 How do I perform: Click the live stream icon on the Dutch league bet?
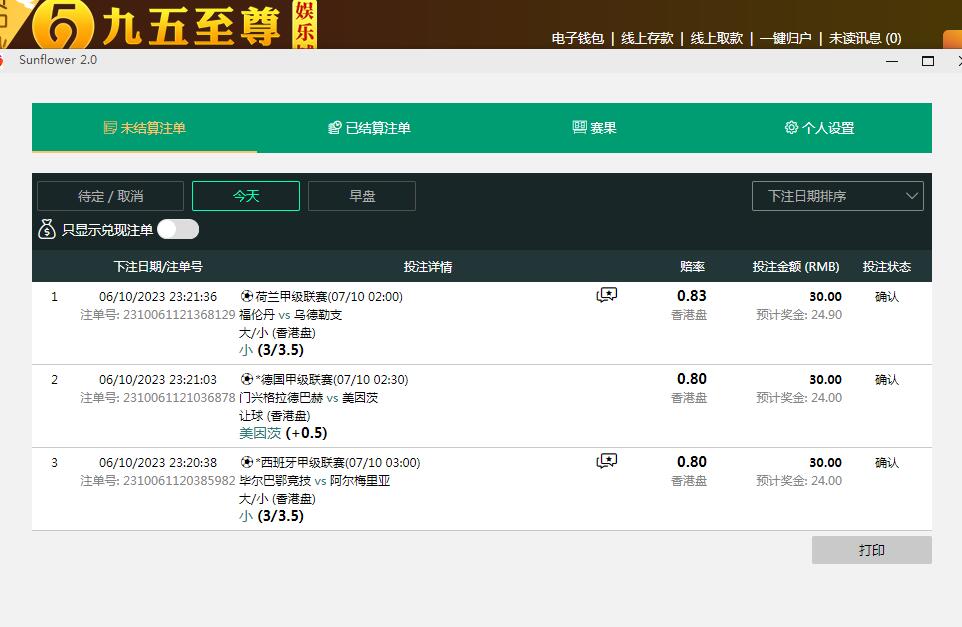(607, 295)
